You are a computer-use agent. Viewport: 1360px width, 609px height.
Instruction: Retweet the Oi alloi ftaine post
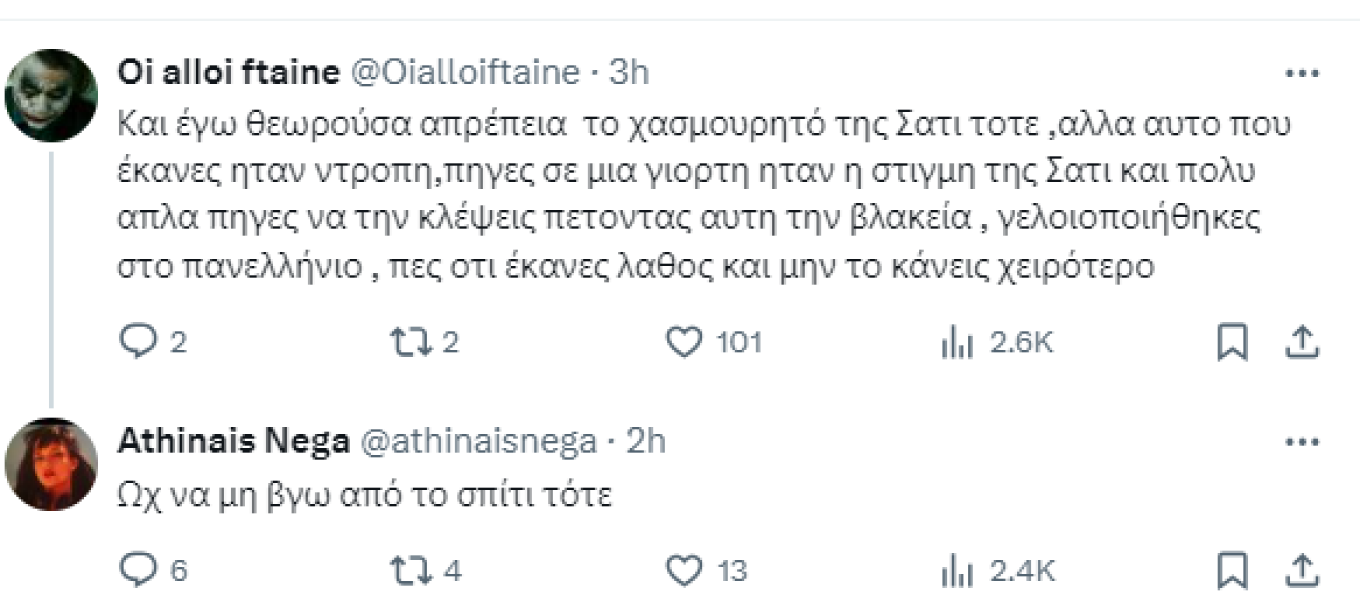point(407,343)
